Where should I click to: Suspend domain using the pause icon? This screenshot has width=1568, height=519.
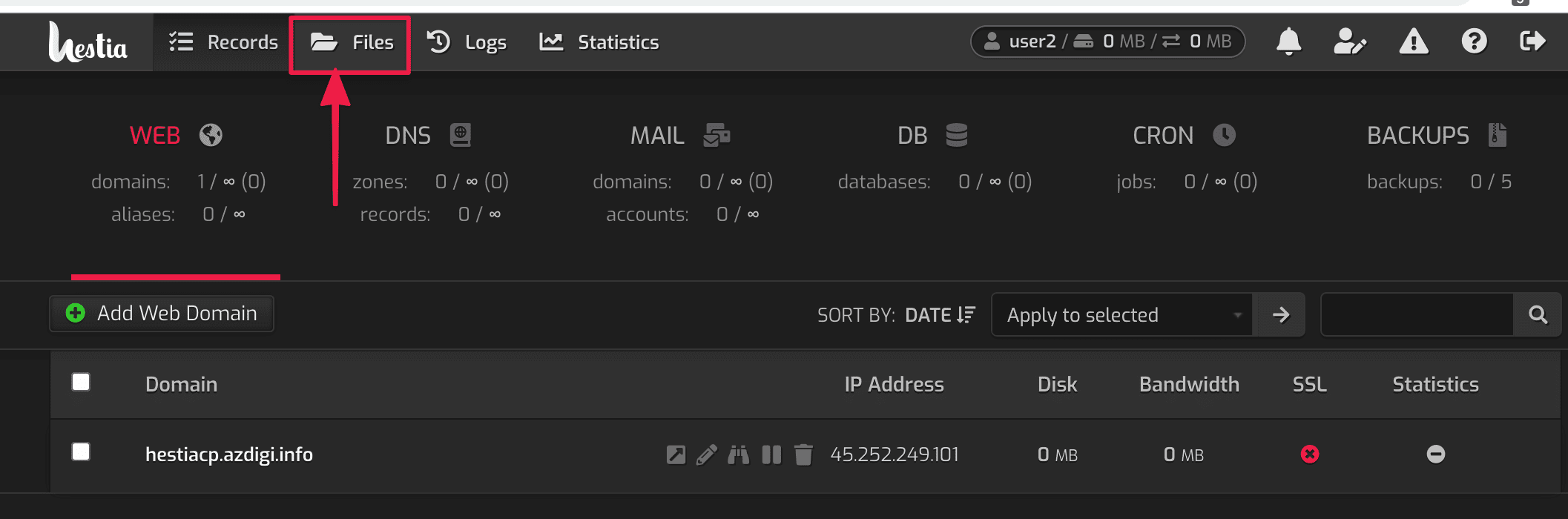click(771, 454)
